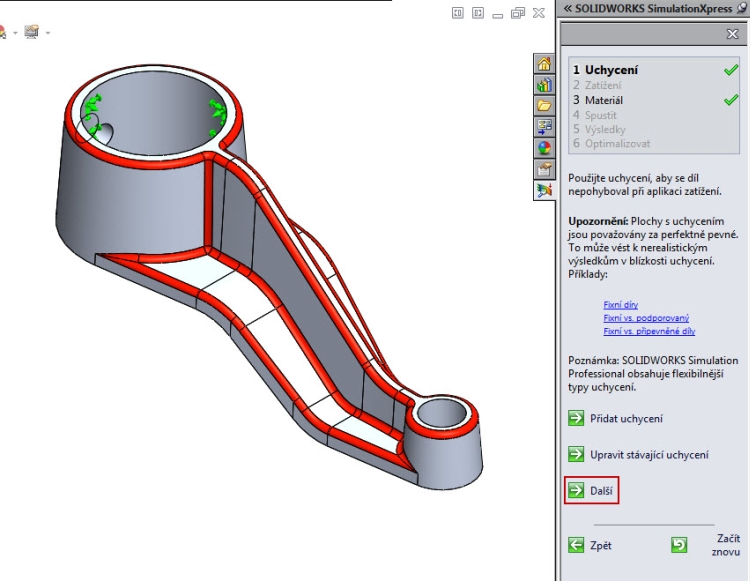Click Začít znovu to restart
This screenshot has height=581, width=750.
pos(705,545)
